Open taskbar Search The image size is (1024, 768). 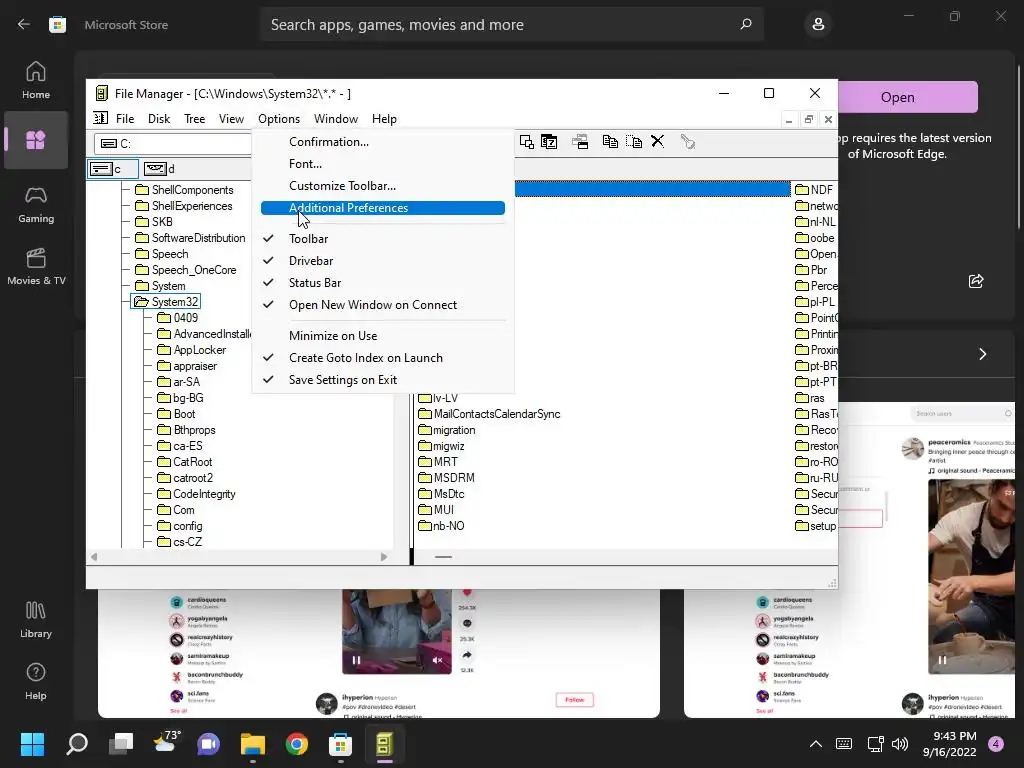tap(76, 744)
